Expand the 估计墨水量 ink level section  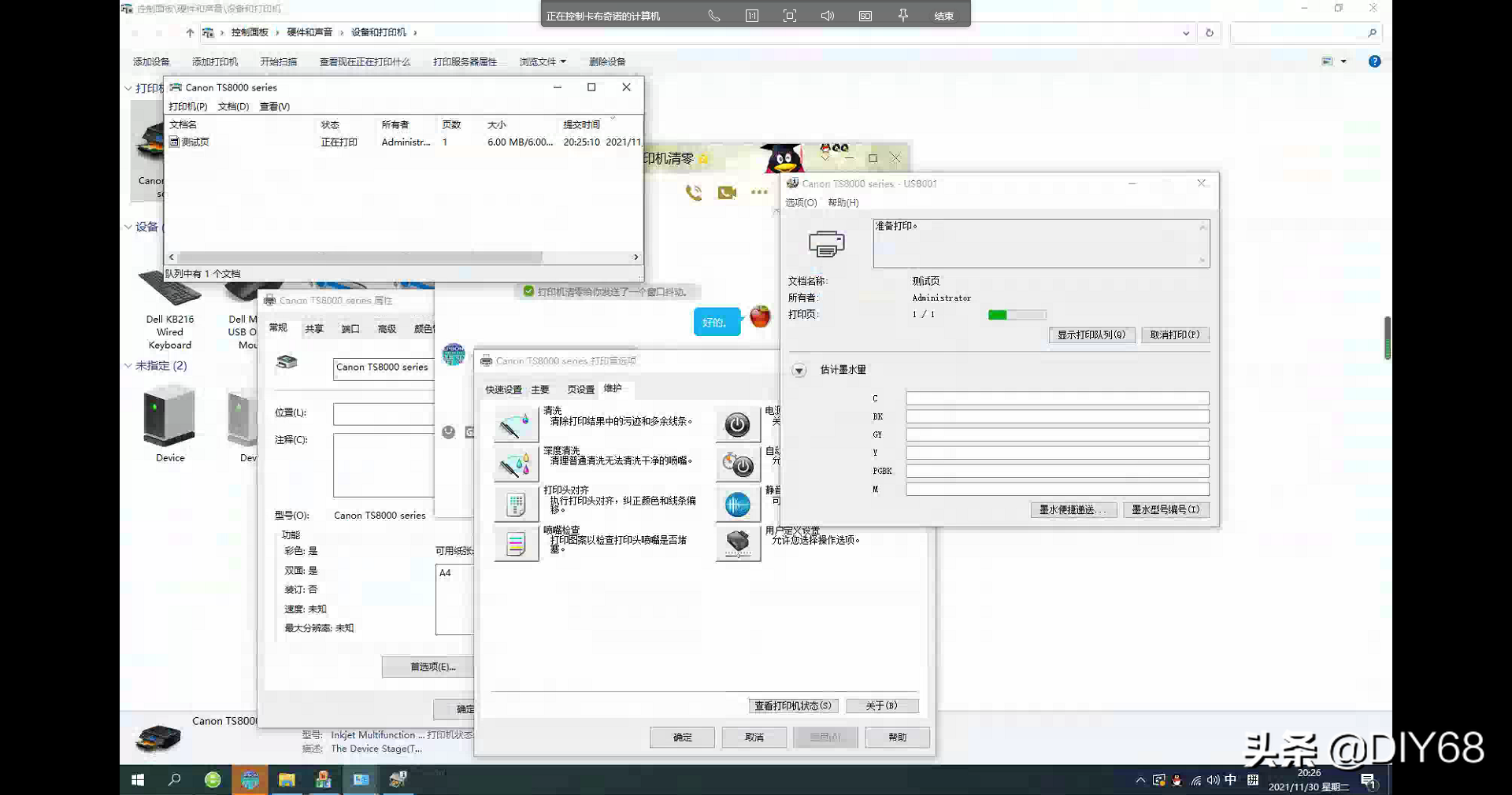(x=799, y=370)
